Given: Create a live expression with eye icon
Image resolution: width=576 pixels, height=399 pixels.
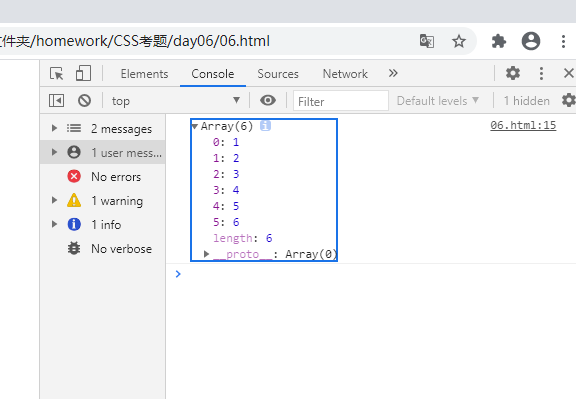Looking at the screenshot, I should click(268, 100).
